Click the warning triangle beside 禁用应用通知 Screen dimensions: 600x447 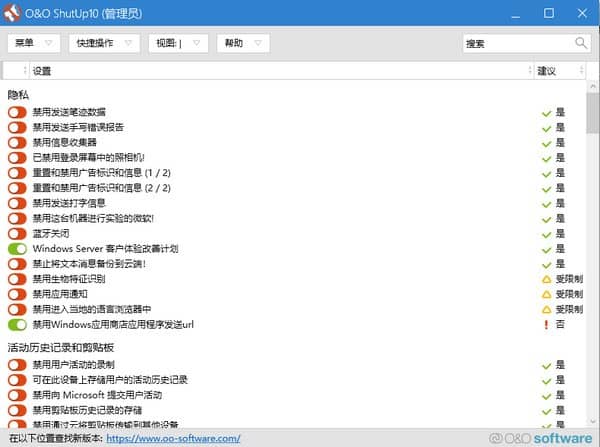[x=546, y=295]
